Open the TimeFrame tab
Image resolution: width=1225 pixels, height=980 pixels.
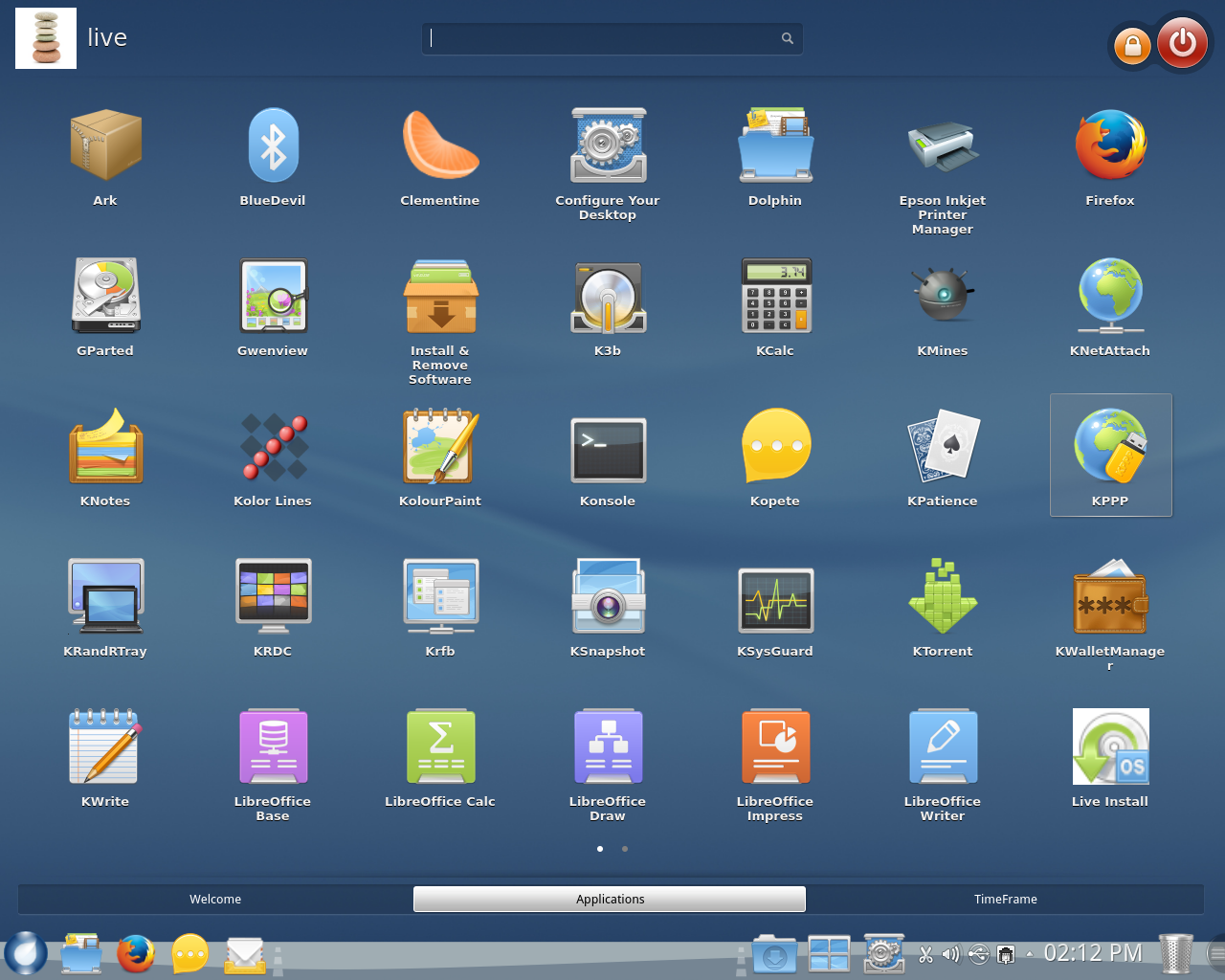point(1005,900)
